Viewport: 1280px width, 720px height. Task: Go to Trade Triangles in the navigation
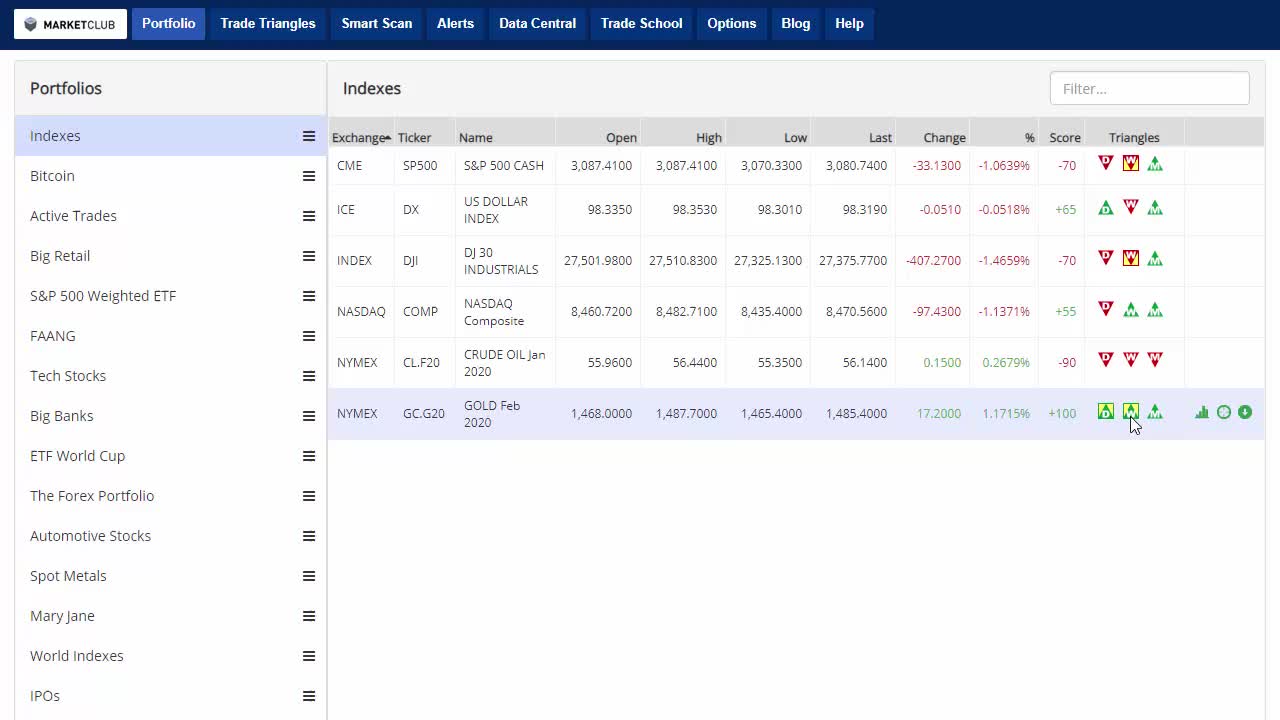[x=268, y=24]
